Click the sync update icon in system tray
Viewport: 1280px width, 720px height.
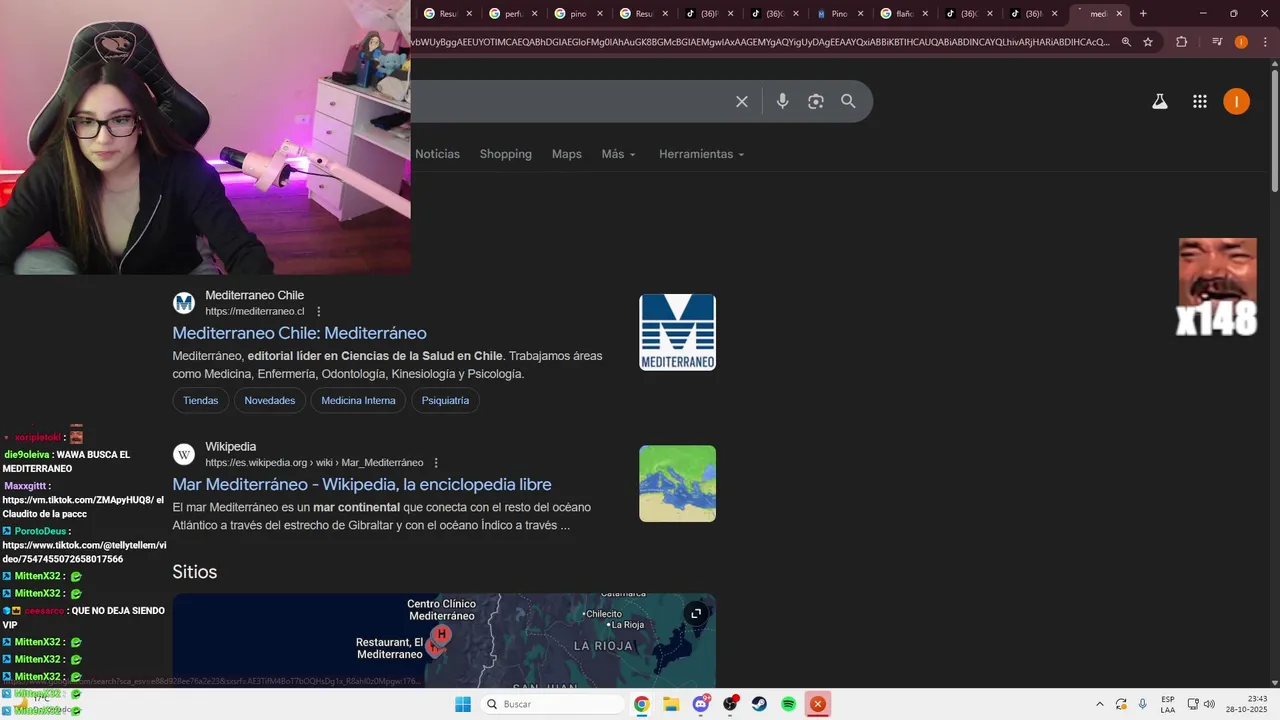coord(1121,704)
